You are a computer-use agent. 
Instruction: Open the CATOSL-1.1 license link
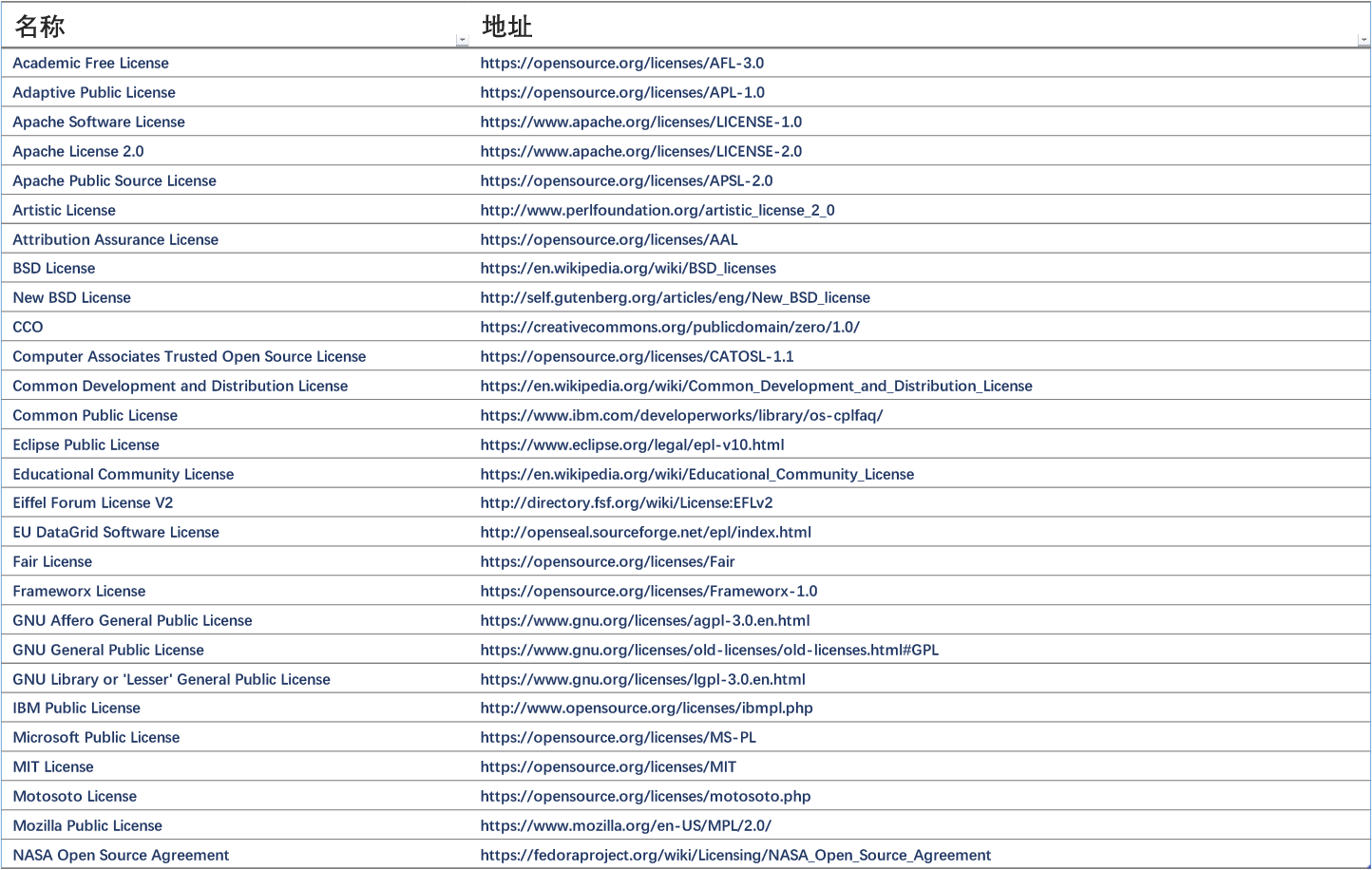click(638, 356)
